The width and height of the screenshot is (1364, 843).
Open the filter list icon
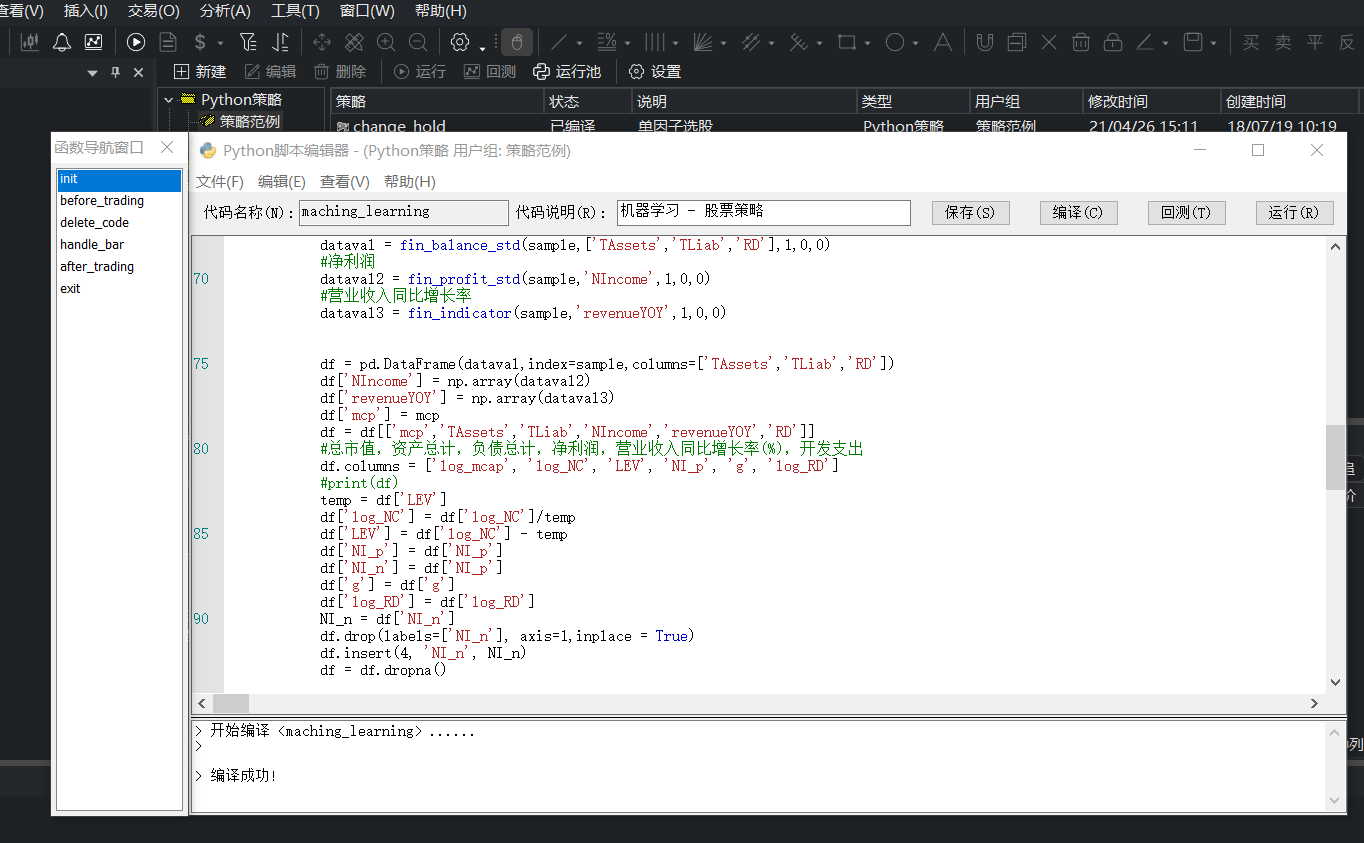248,42
